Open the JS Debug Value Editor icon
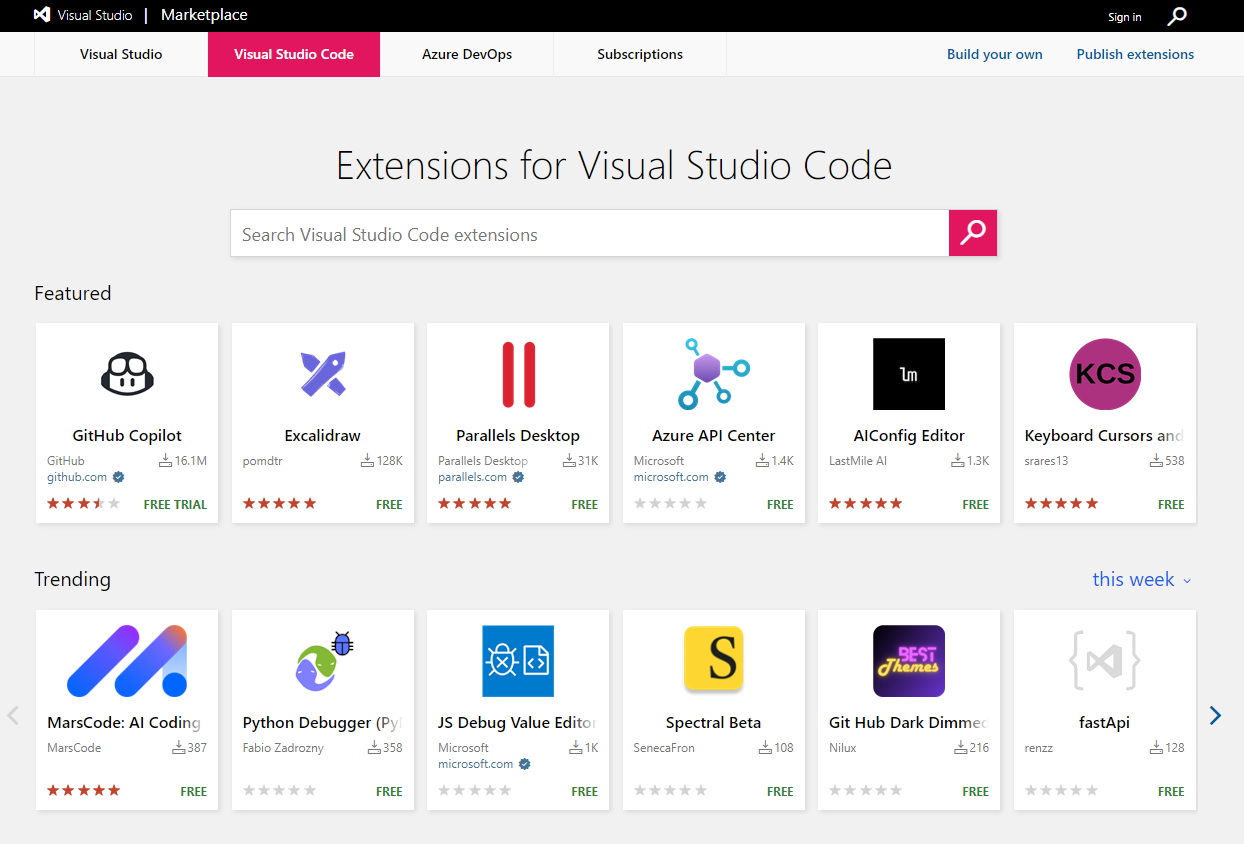 [x=518, y=661]
